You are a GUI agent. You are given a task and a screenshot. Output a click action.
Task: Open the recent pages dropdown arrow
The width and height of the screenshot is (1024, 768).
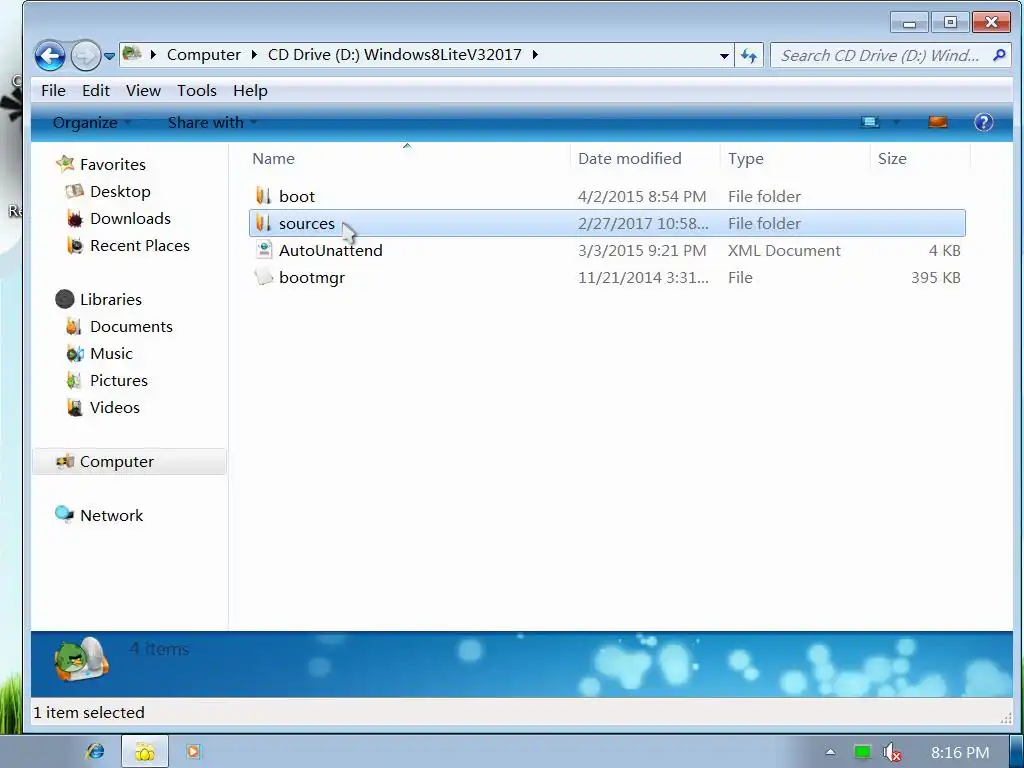pyautogui.click(x=110, y=56)
